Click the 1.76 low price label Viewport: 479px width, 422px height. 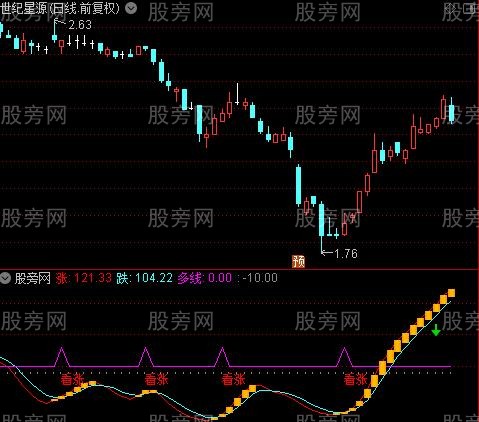[x=346, y=254]
